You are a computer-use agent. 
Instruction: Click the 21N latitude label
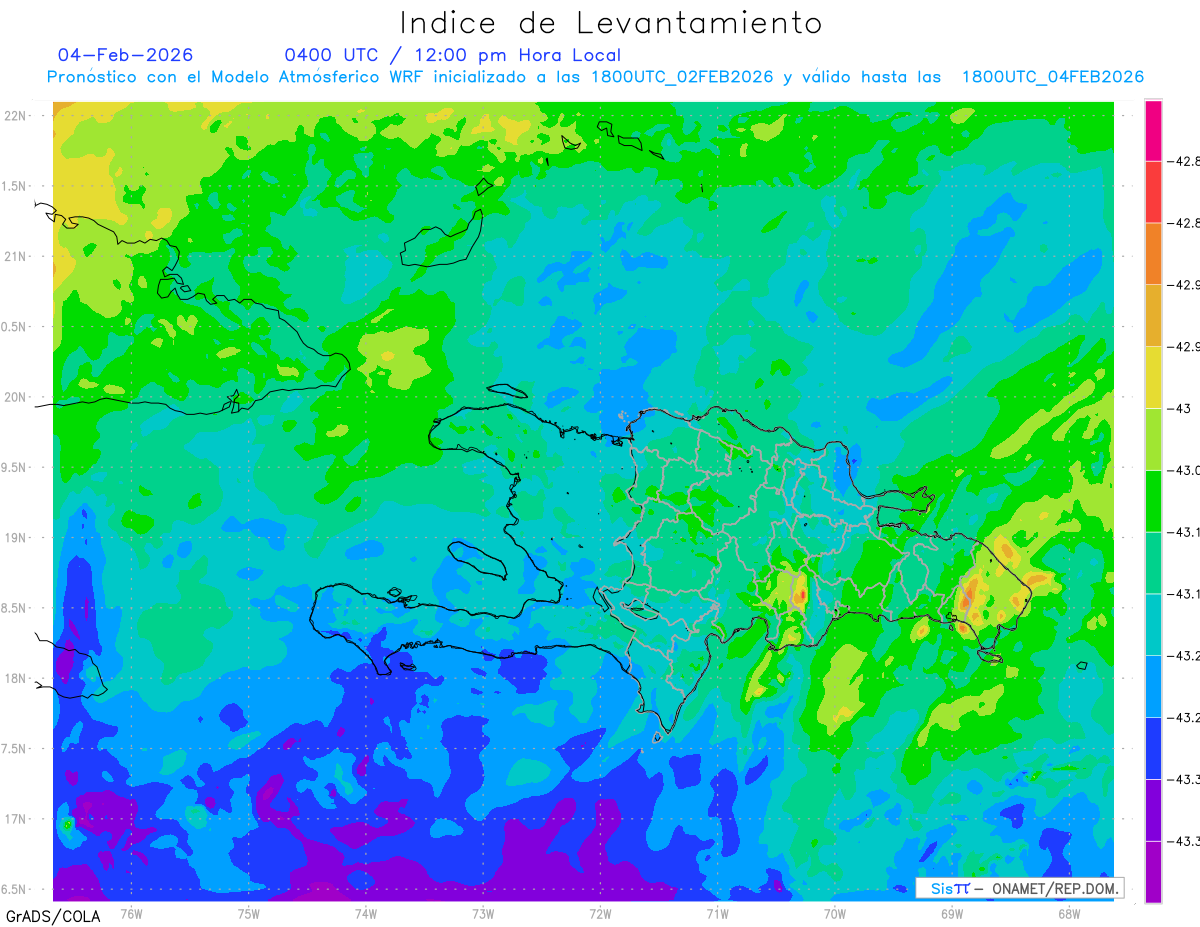[x=16, y=257]
